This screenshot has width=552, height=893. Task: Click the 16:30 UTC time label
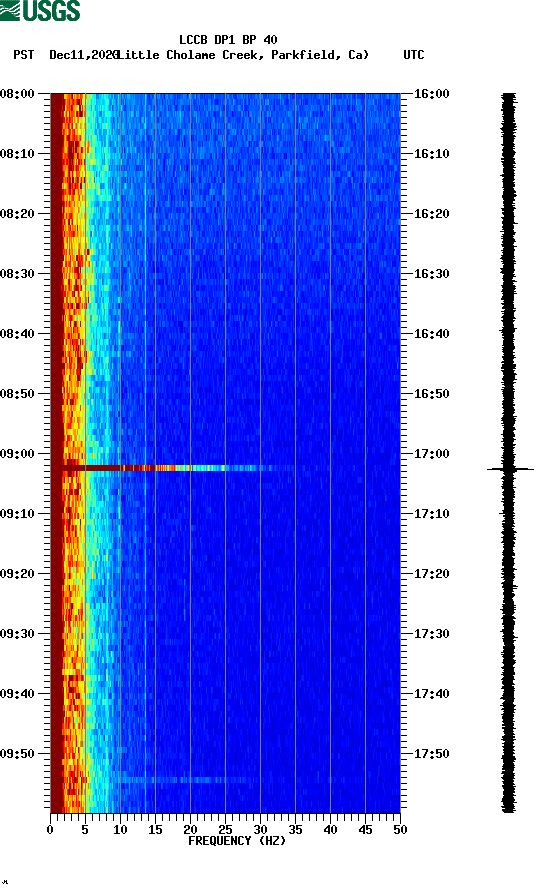pos(431,274)
